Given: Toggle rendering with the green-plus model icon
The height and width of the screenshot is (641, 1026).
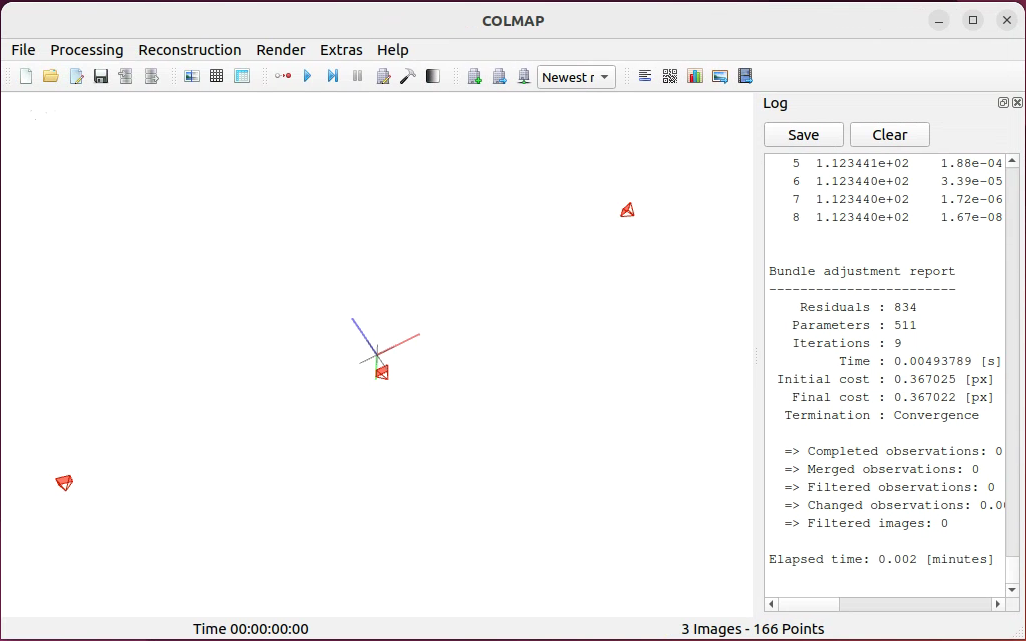Looking at the screenshot, I should pos(474,77).
